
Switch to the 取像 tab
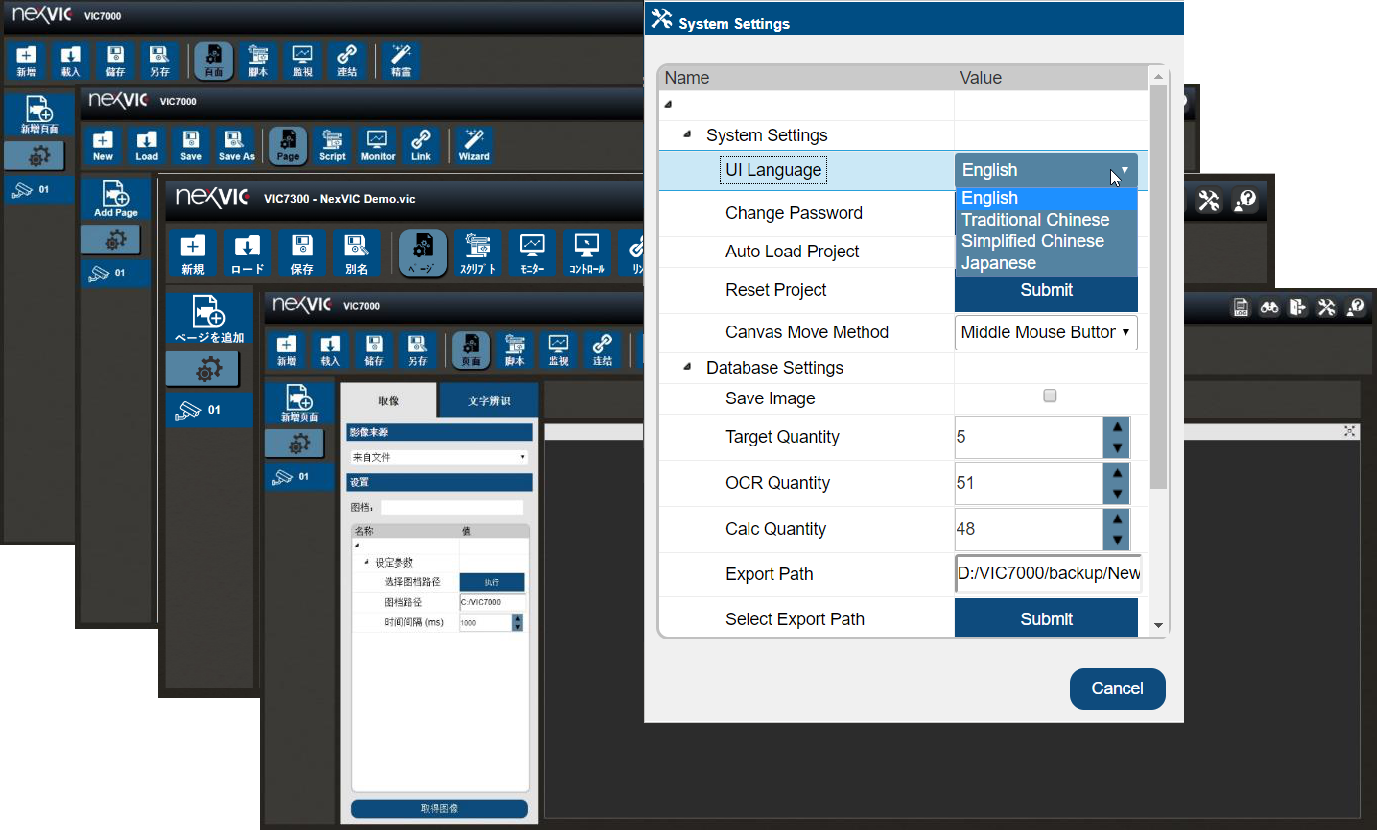coord(388,400)
